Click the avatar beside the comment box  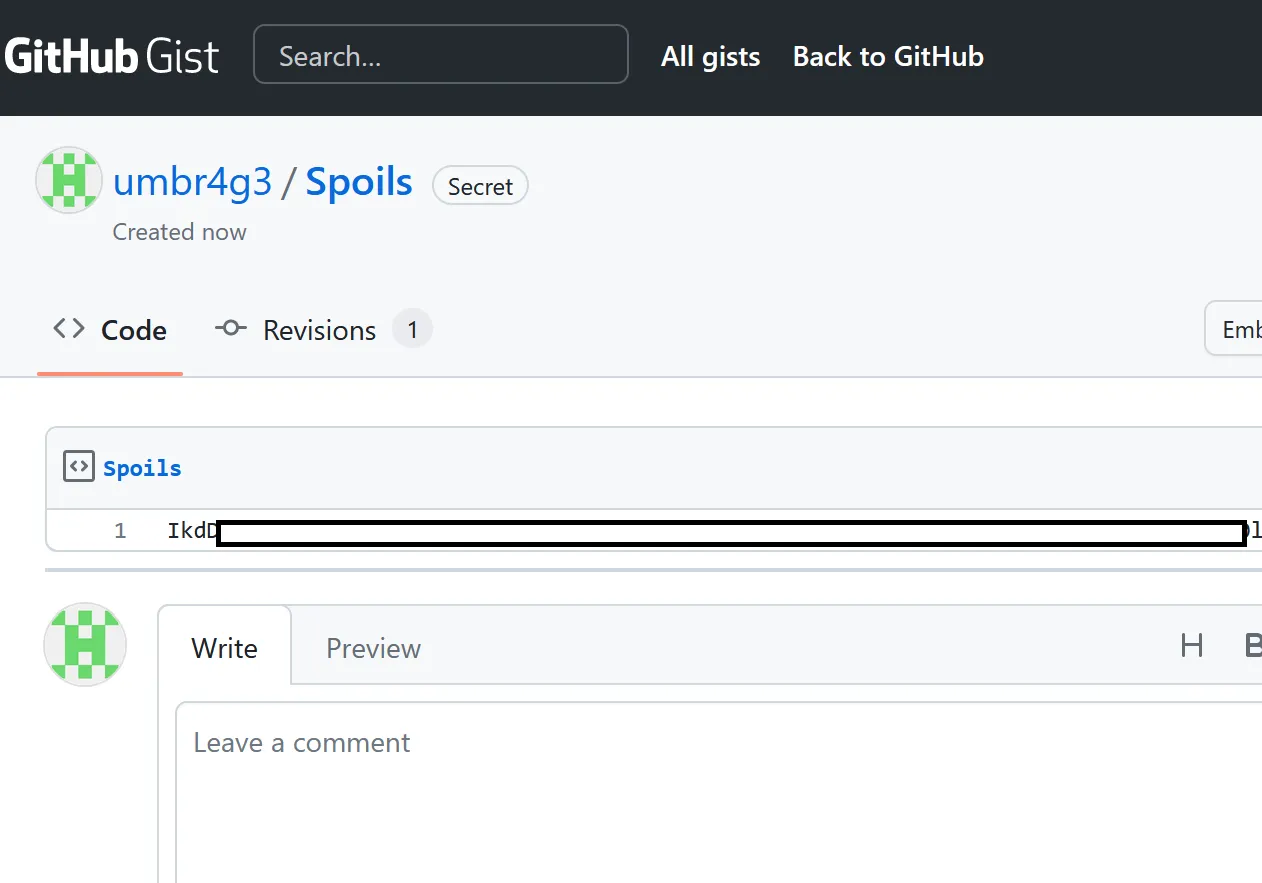pos(85,644)
